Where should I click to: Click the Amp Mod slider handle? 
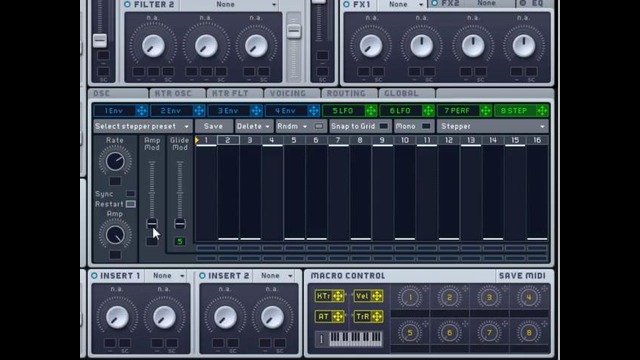pyautogui.click(x=152, y=223)
